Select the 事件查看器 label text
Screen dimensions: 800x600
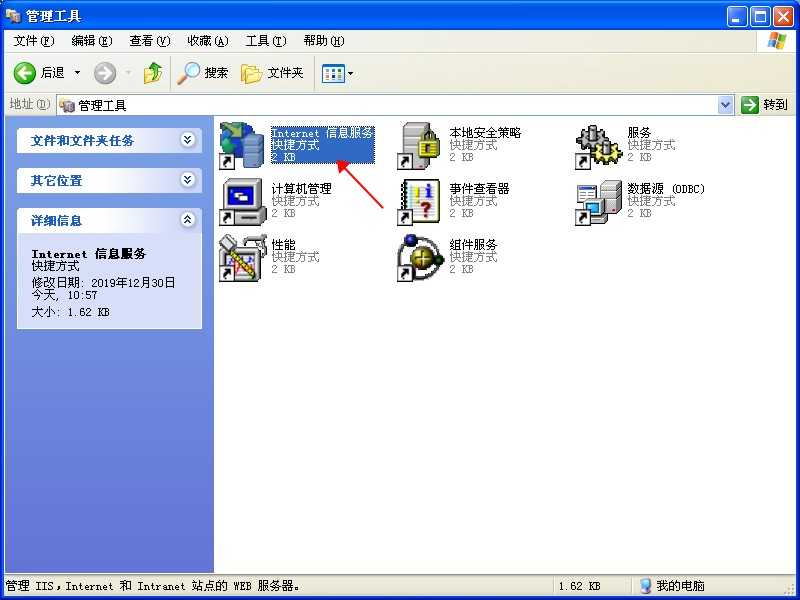[480, 189]
